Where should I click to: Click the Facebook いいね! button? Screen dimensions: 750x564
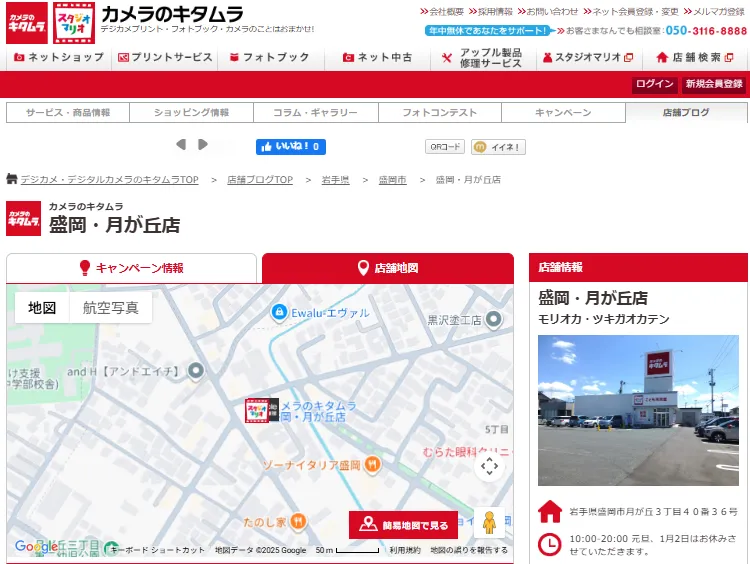point(291,147)
